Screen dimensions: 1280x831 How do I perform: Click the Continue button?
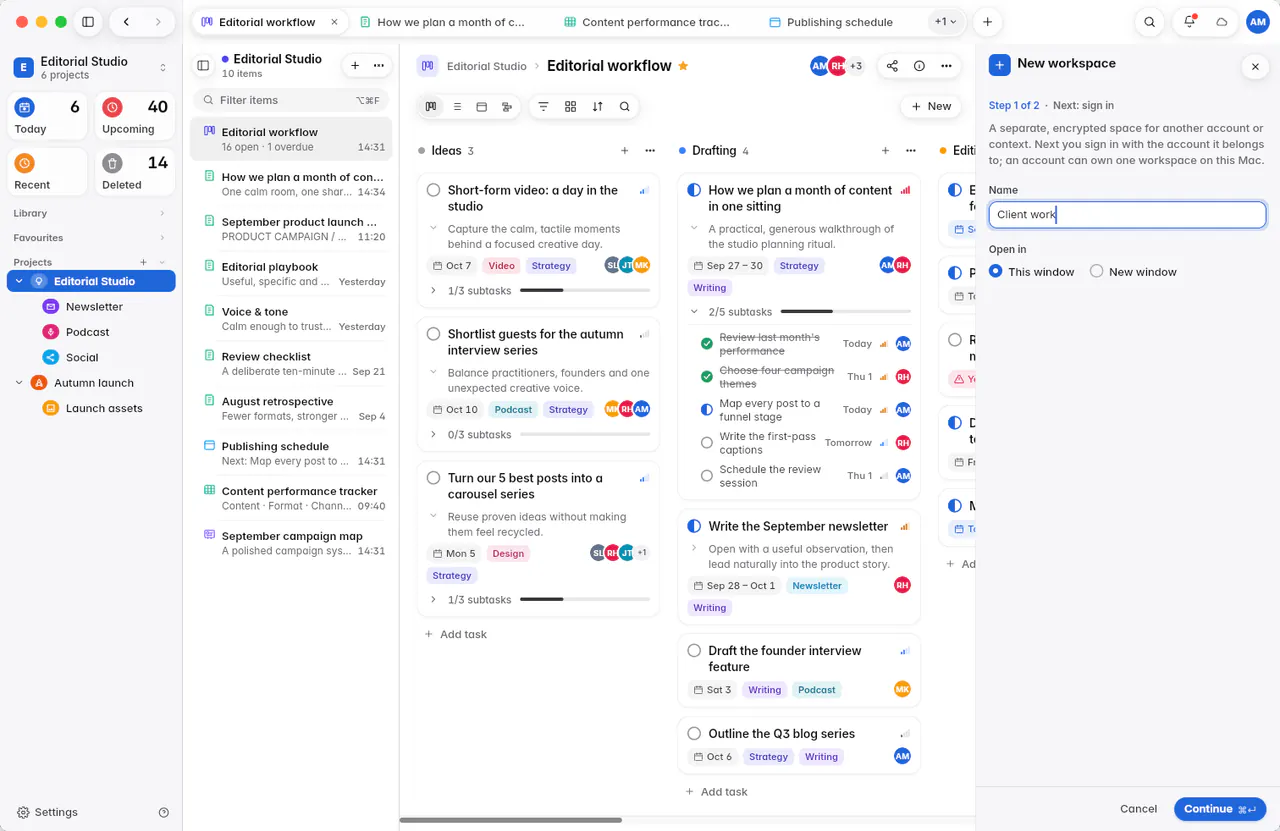(1220, 809)
